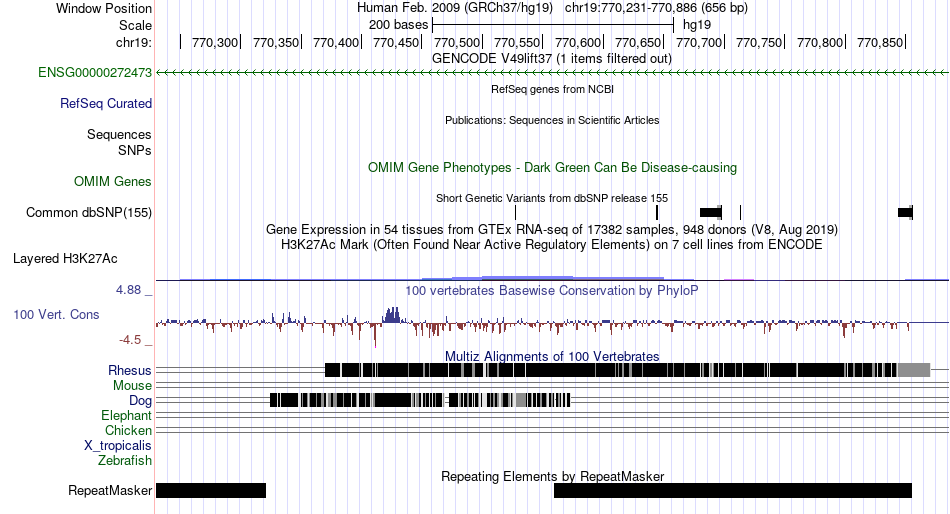
Task: Click the 100 Vert. Cons label
Action: tap(56, 315)
